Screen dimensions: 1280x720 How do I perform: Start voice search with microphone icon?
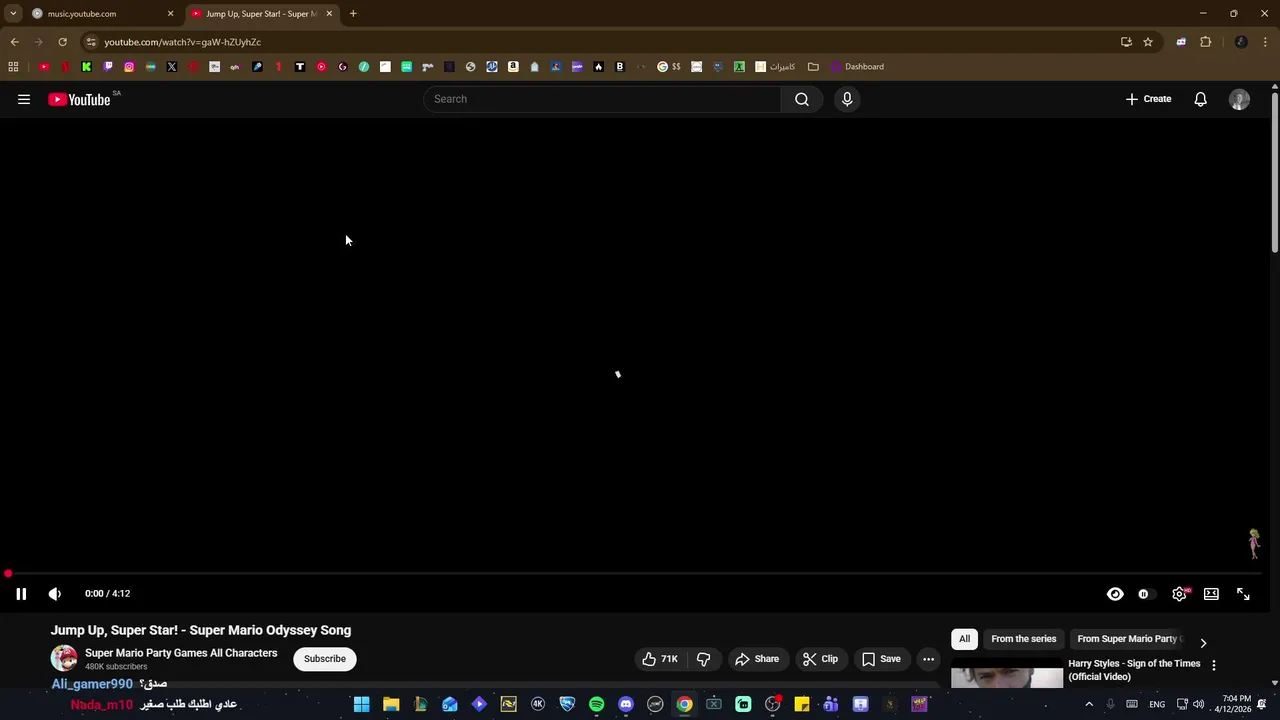click(847, 99)
